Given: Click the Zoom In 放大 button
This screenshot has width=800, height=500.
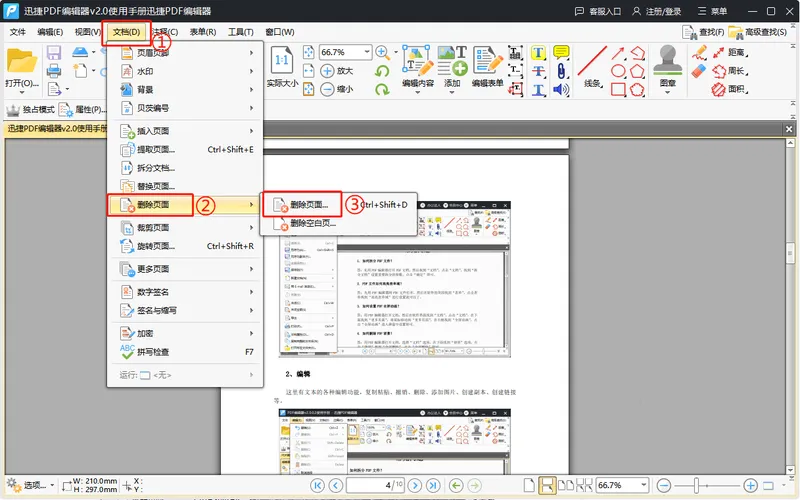Looking at the screenshot, I should tap(336, 71).
